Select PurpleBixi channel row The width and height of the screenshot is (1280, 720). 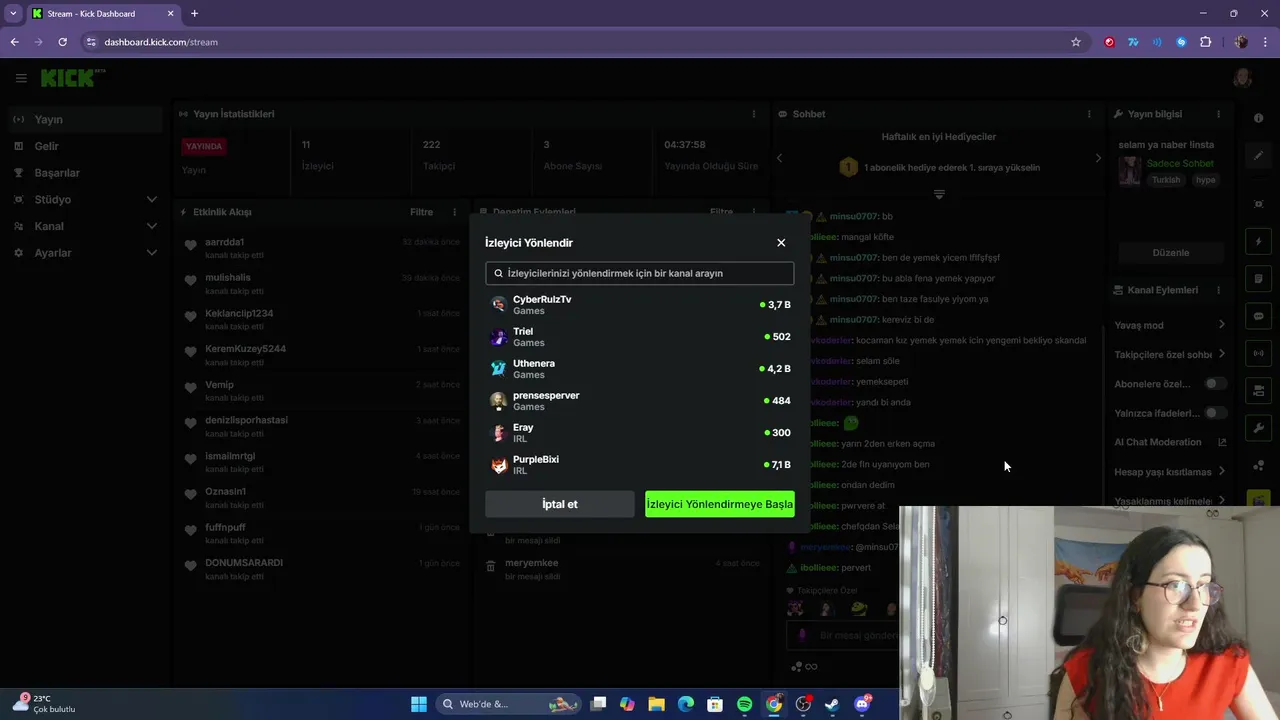(640, 465)
